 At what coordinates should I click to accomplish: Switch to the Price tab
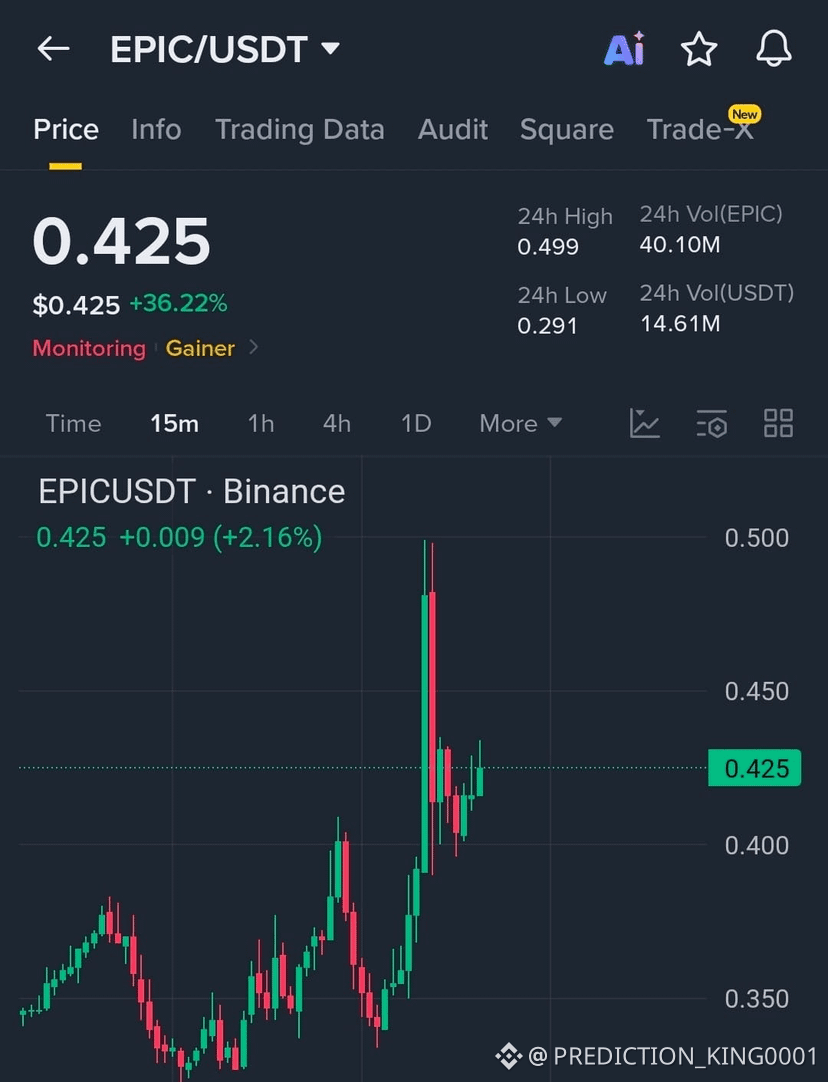point(66,130)
